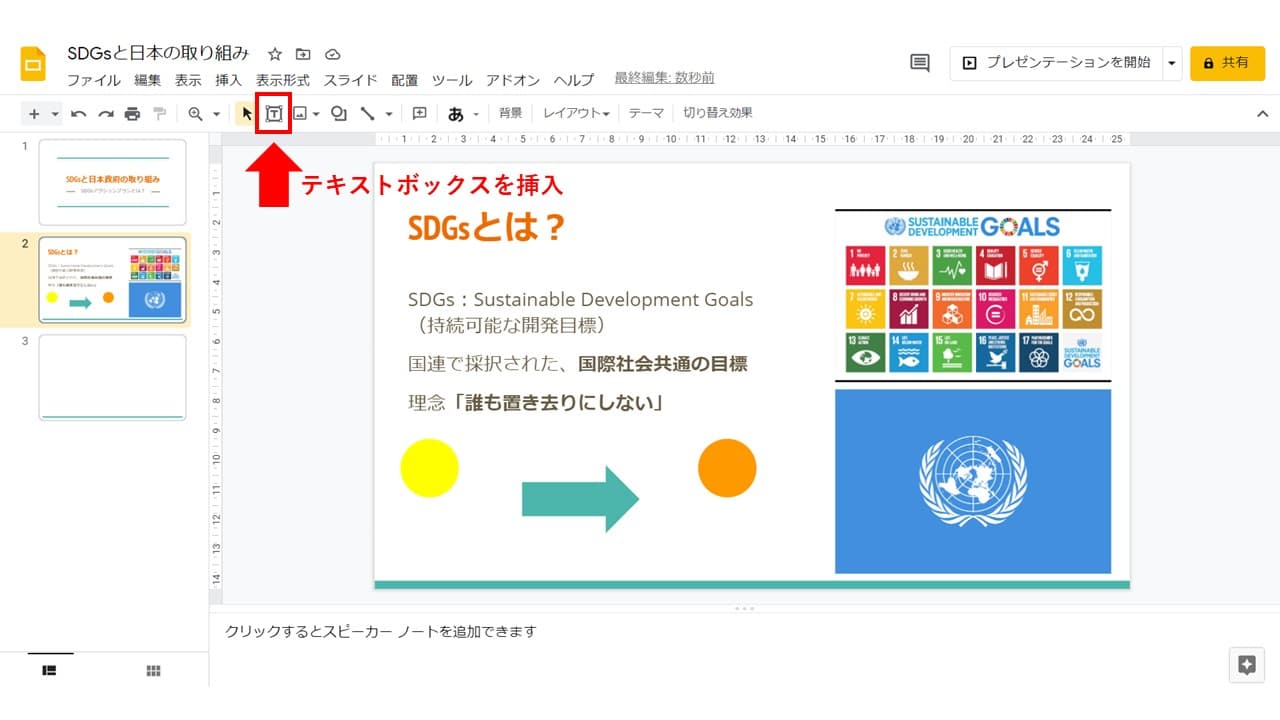Activate the select cursor tool
This screenshot has width=1280, height=720.
[x=246, y=114]
